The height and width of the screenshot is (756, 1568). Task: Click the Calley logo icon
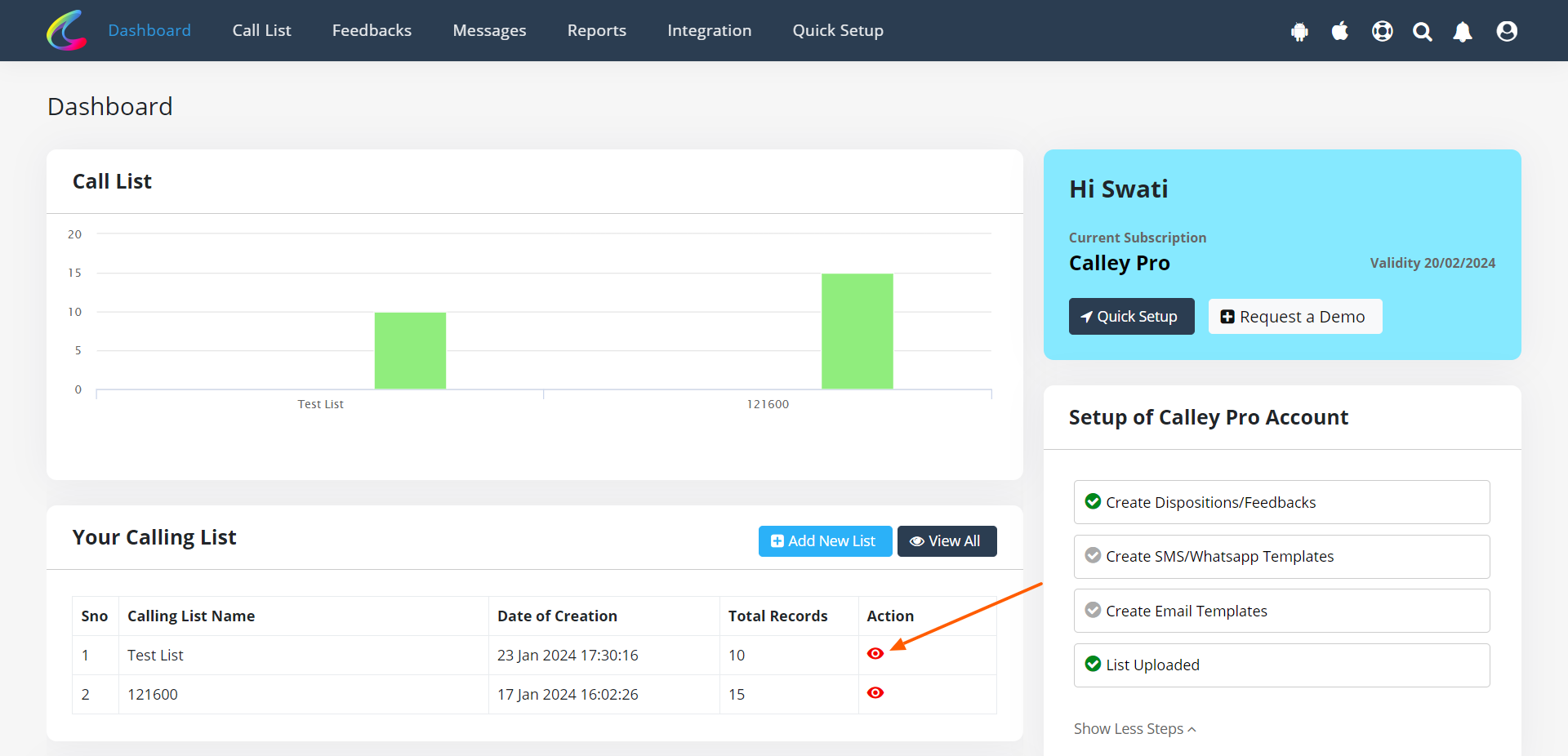coord(67,30)
